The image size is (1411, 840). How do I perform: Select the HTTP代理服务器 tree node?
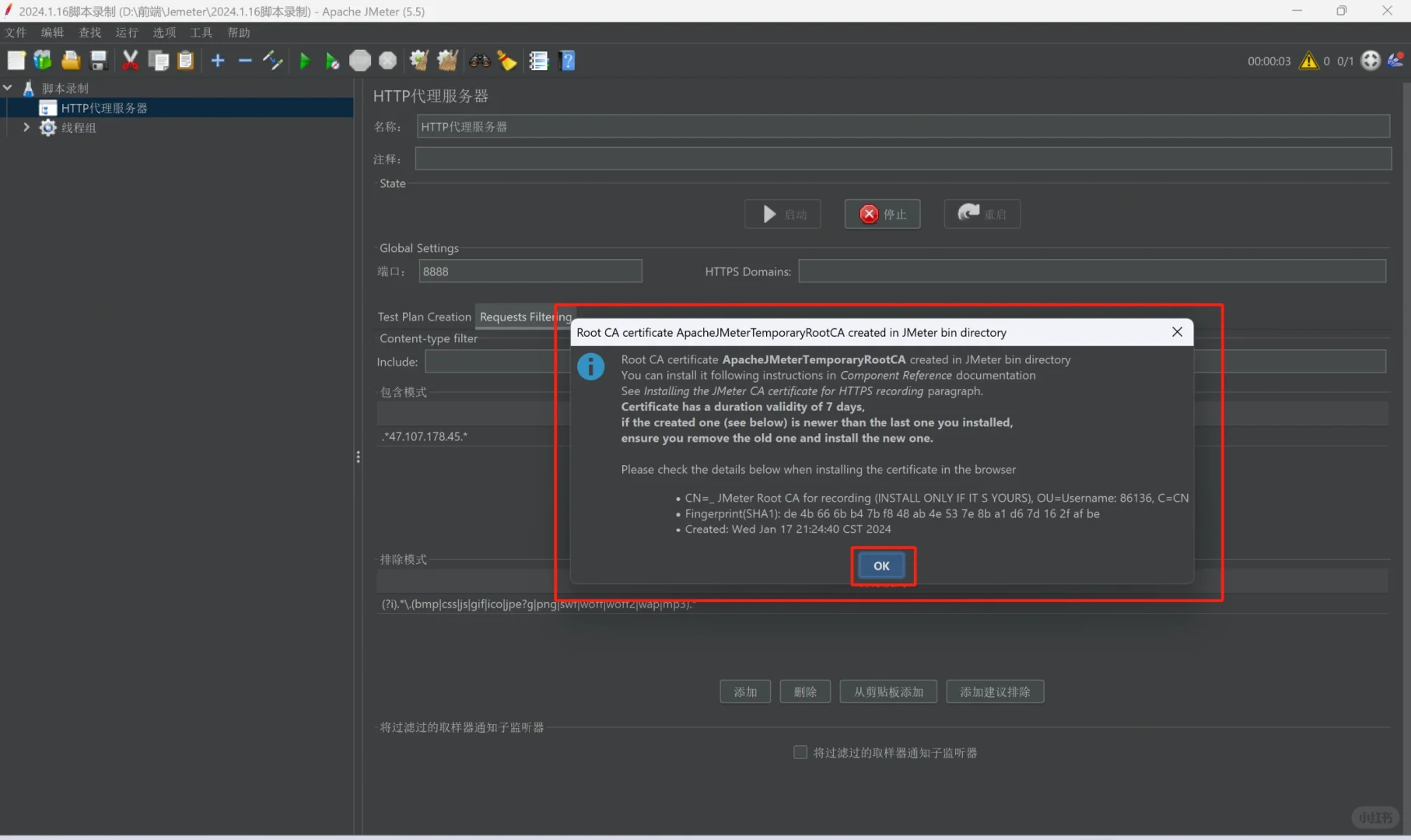(x=104, y=107)
